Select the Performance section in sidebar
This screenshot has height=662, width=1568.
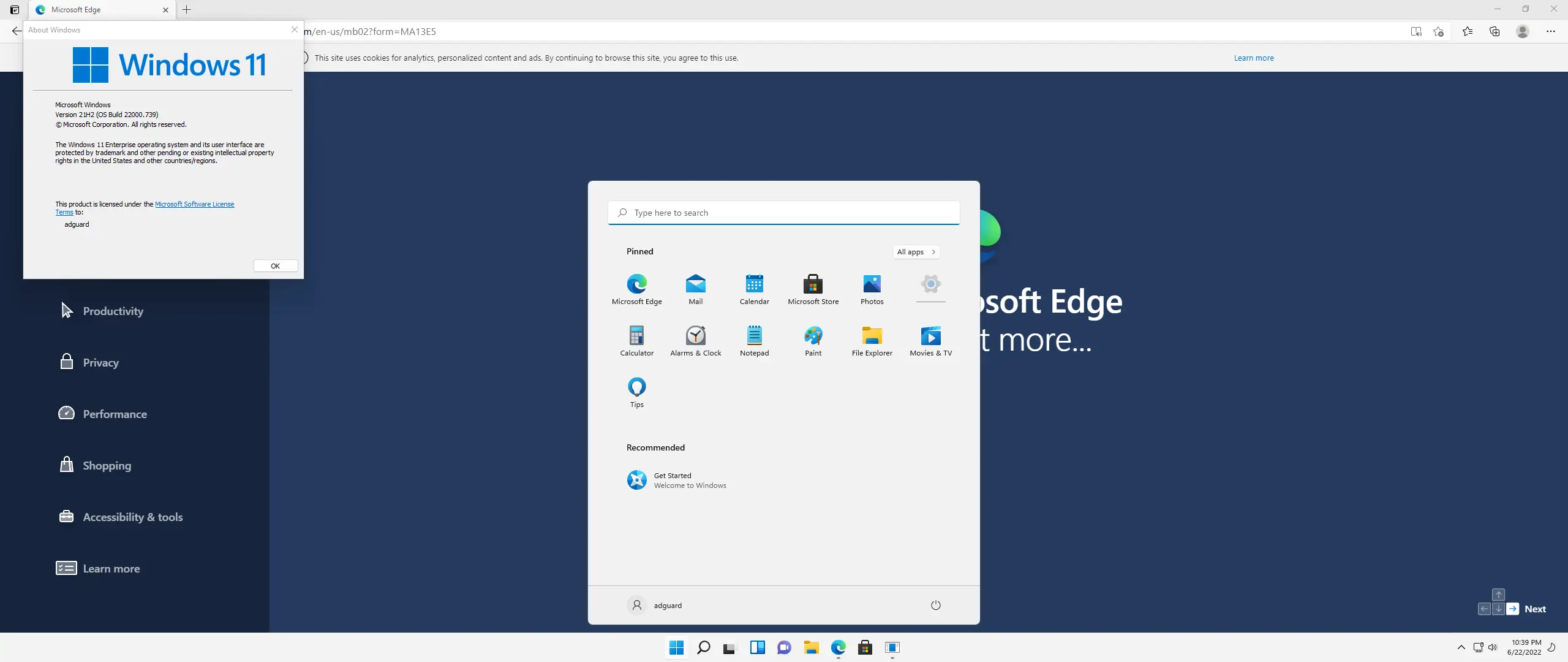pyautogui.click(x=115, y=414)
